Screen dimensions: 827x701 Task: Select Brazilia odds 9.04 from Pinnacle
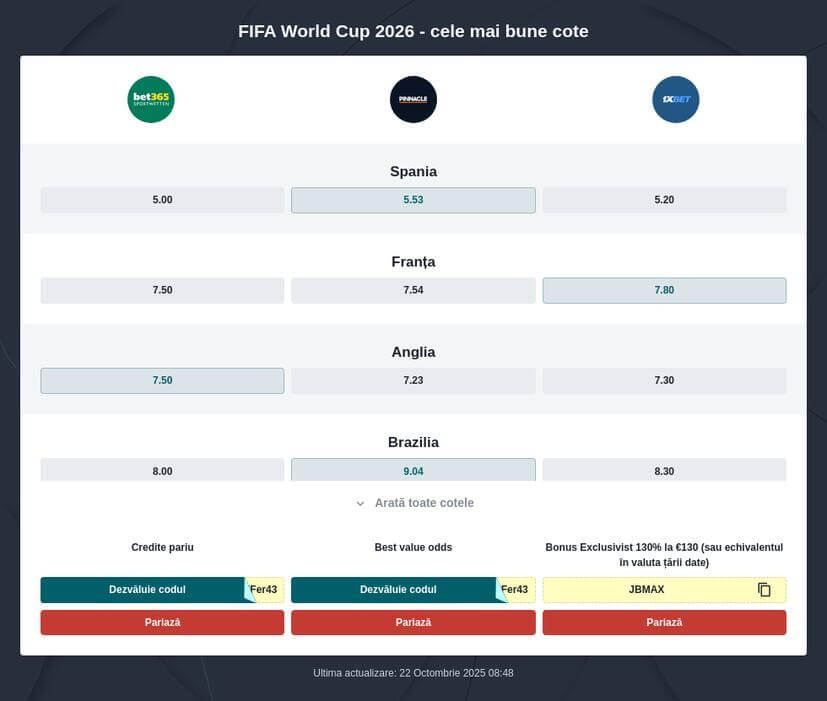tap(413, 470)
